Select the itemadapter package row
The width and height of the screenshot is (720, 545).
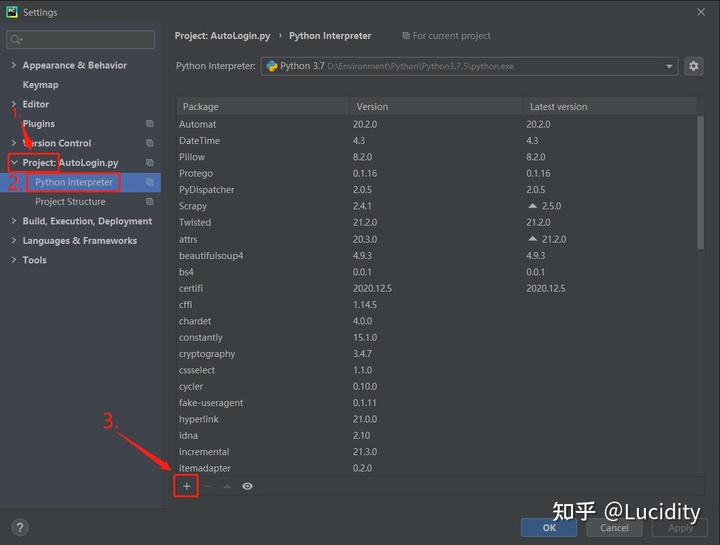(437, 468)
